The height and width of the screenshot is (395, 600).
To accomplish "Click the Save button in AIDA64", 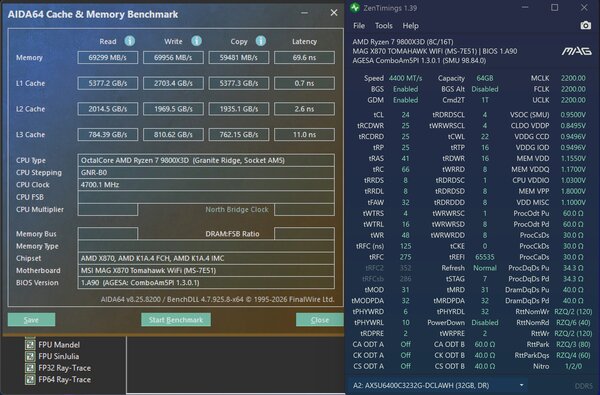I will pos(31,320).
